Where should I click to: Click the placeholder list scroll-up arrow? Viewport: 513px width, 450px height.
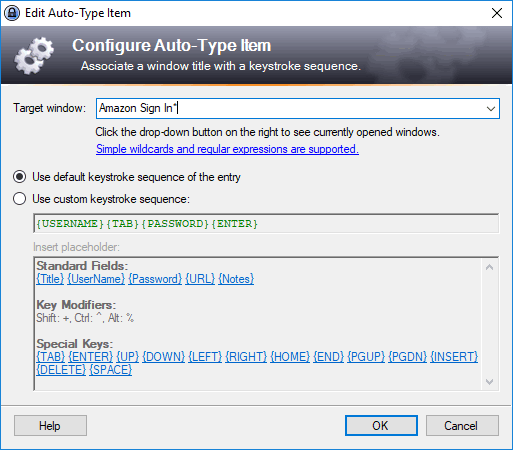click(489, 267)
